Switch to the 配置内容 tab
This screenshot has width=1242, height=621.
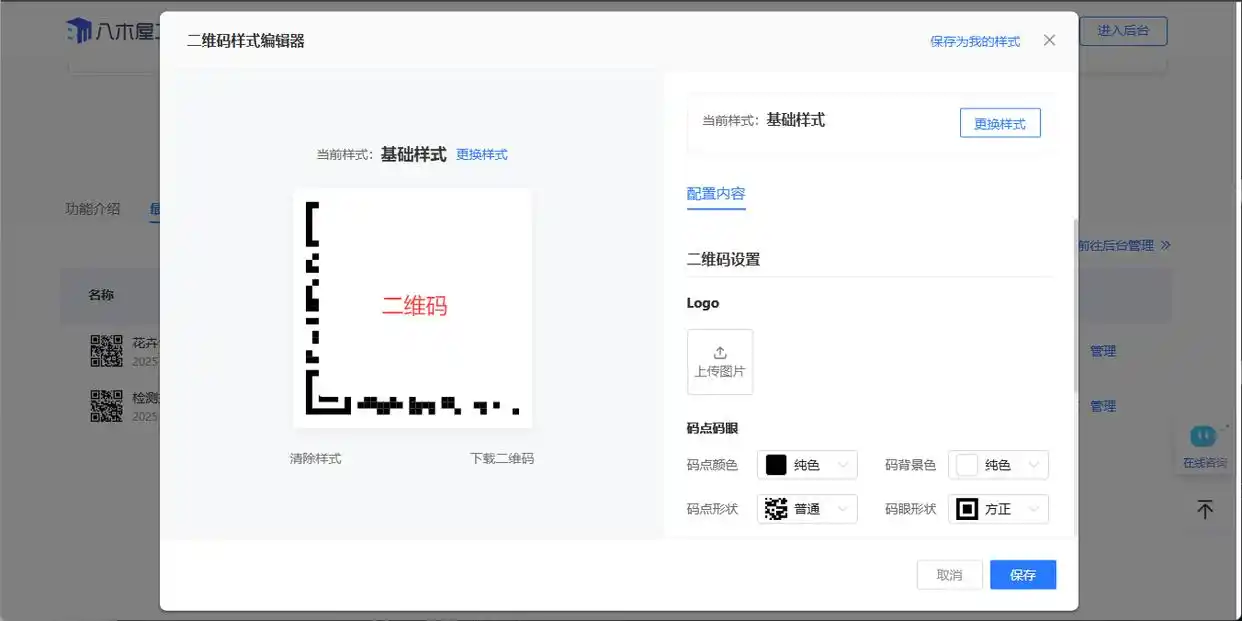716,194
